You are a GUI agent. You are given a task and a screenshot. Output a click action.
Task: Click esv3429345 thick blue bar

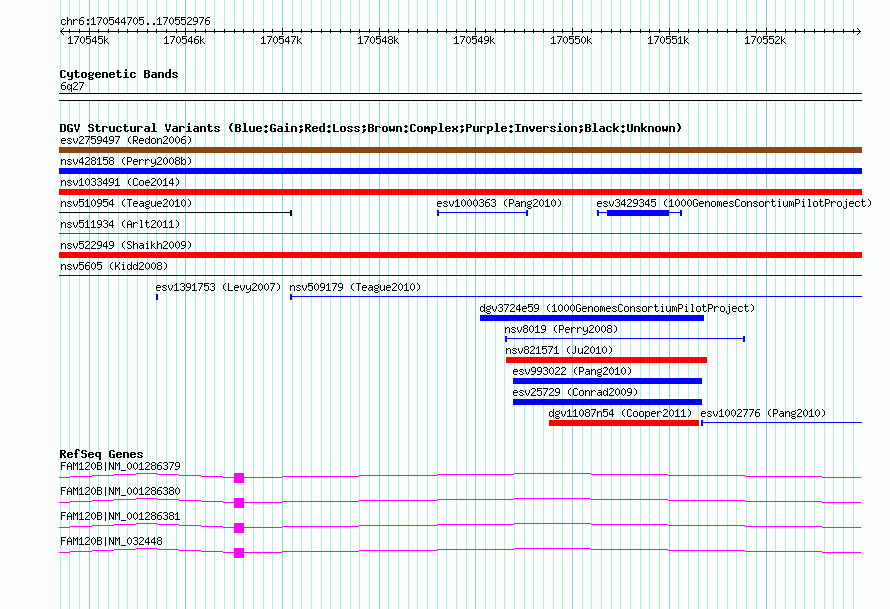(638, 213)
